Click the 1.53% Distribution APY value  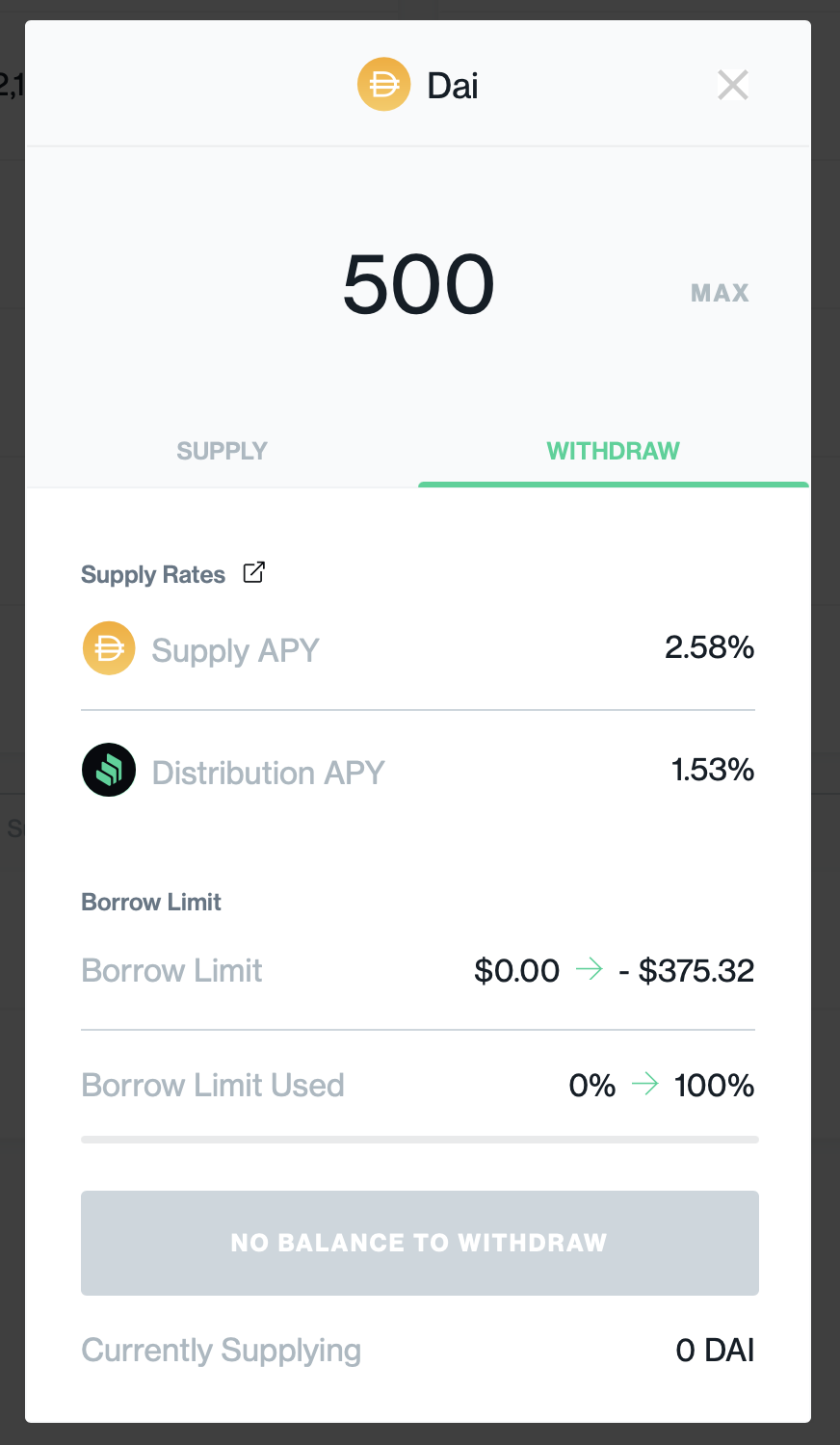point(712,770)
